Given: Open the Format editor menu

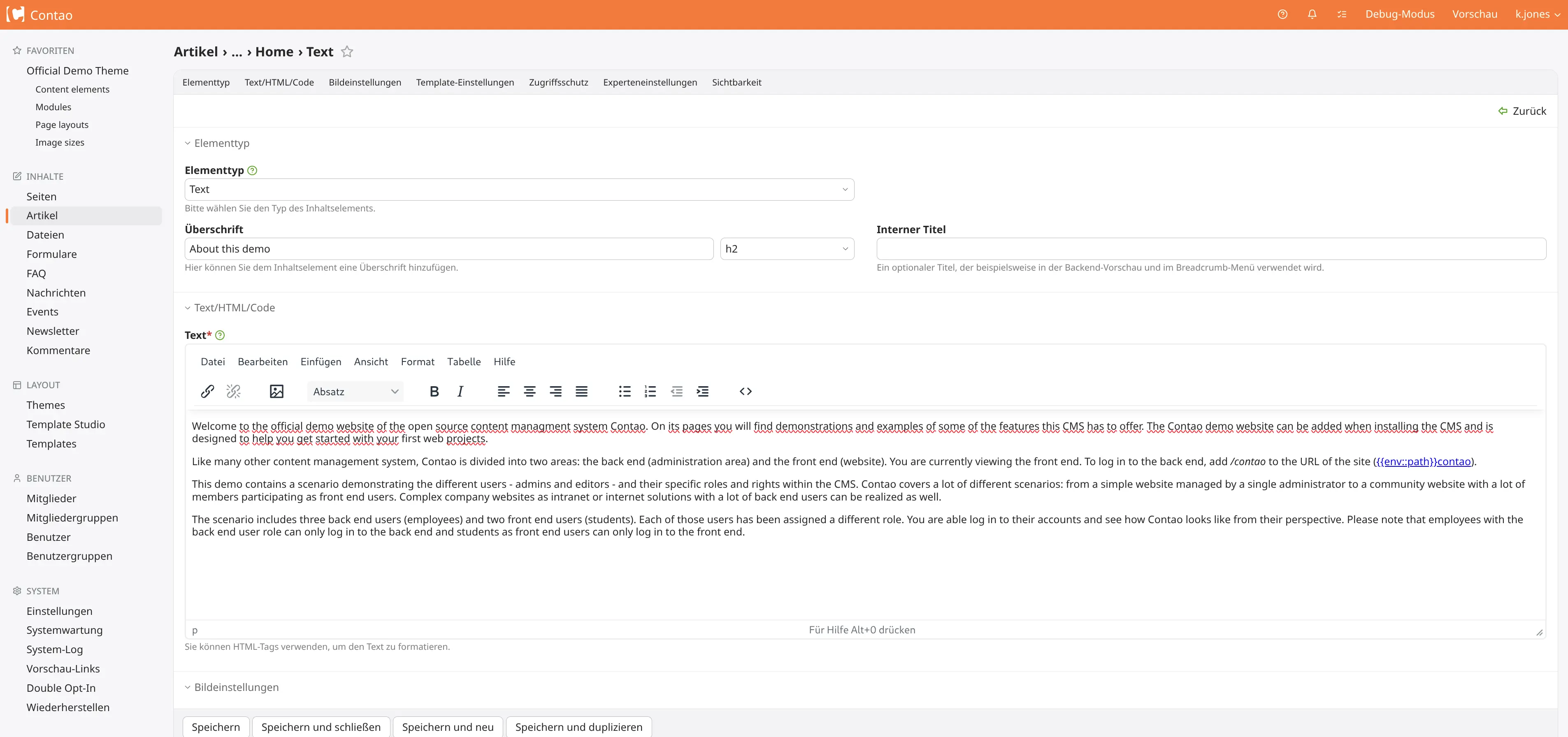Looking at the screenshot, I should pos(418,362).
